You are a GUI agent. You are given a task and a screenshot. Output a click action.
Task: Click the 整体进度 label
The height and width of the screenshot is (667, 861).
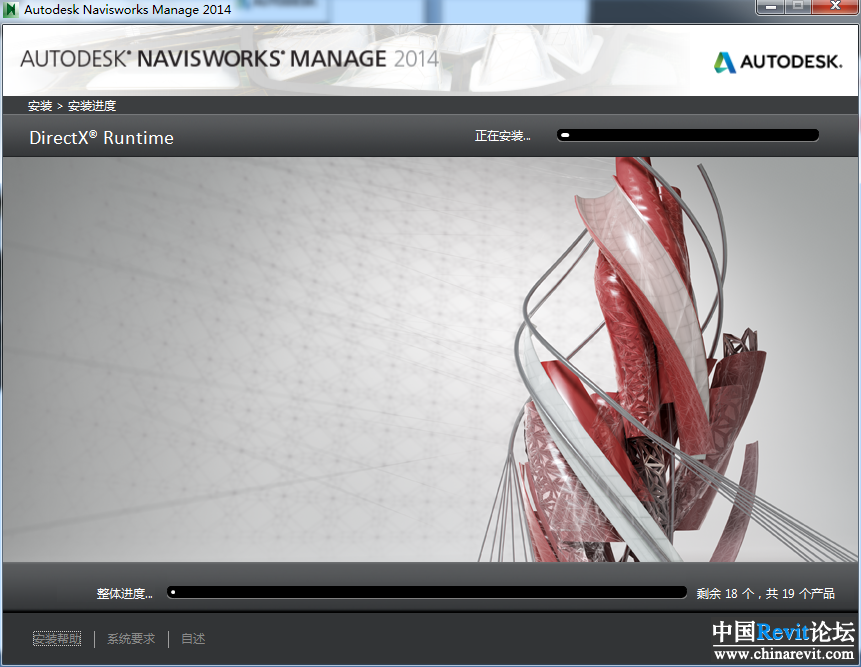pyautogui.click(x=124, y=594)
